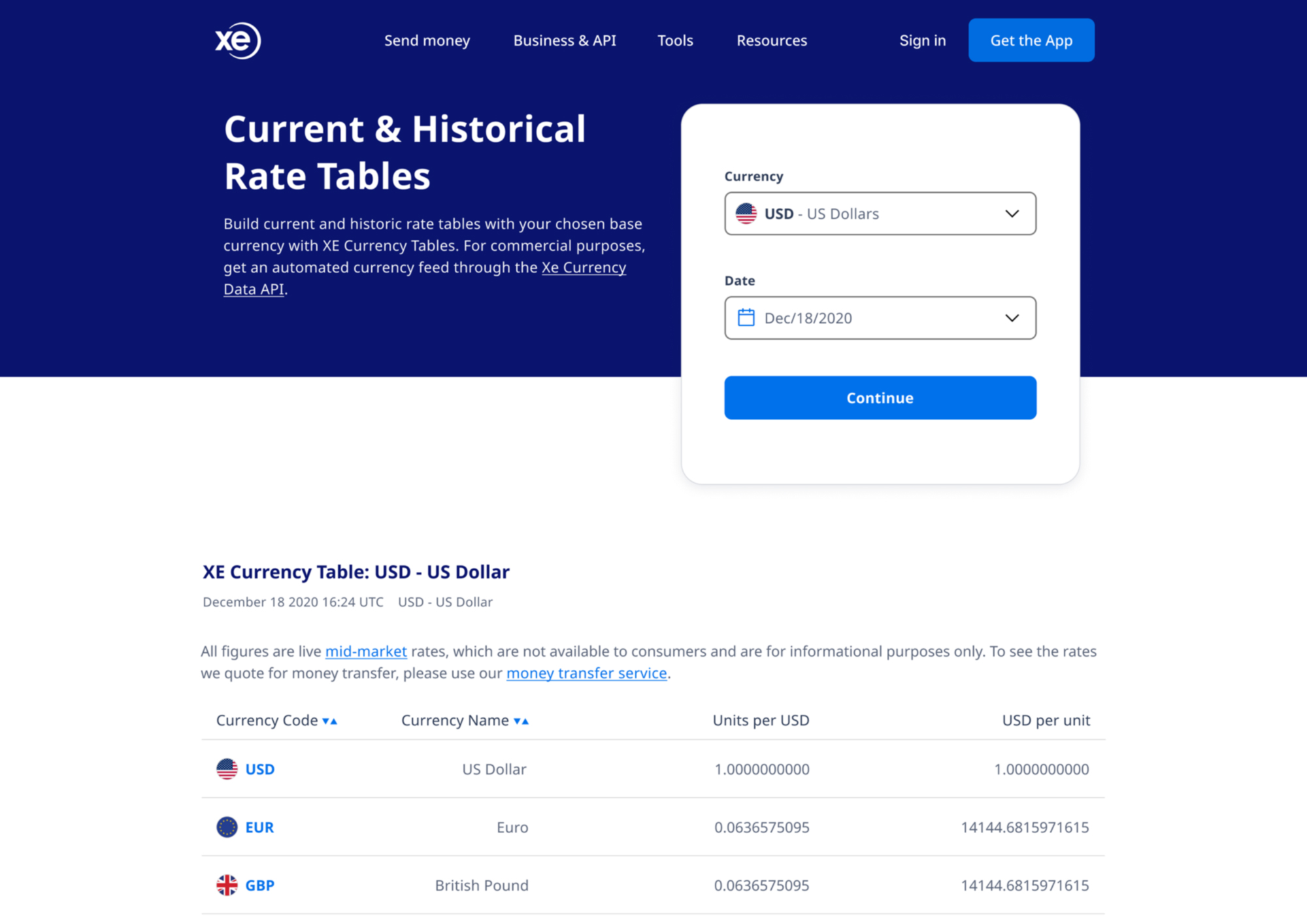This screenshot has height=924, width=1307.
Task: Click the USD flag icon in table
Action: point(227,769)
